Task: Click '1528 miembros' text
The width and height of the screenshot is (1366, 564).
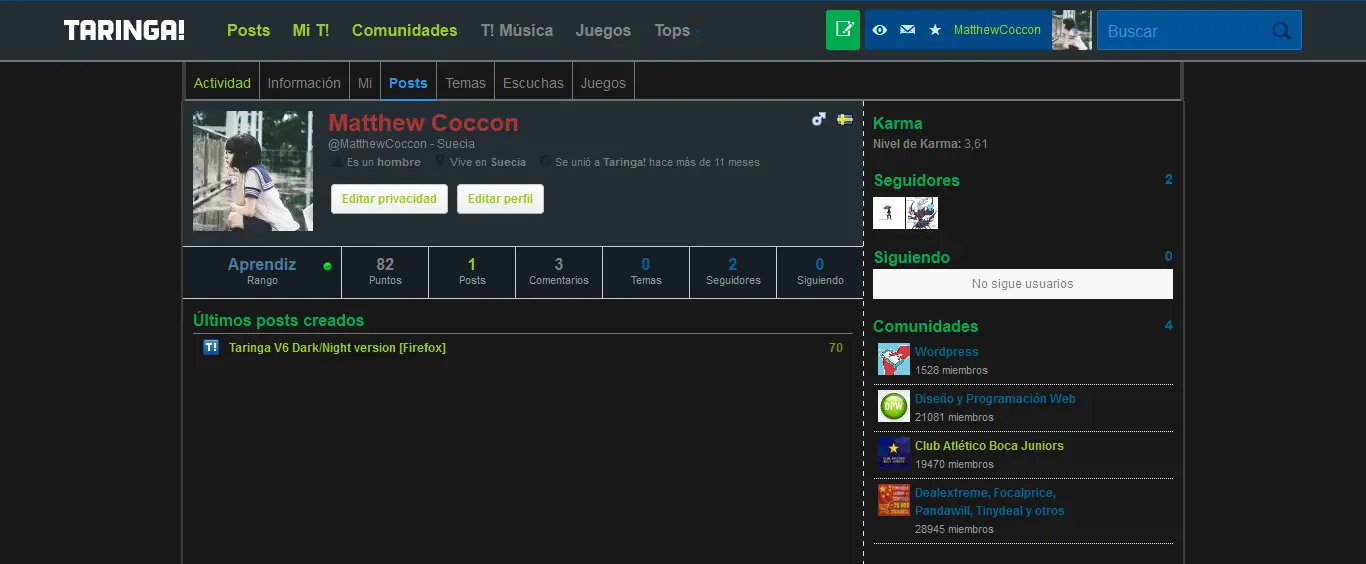Action: 951,371
